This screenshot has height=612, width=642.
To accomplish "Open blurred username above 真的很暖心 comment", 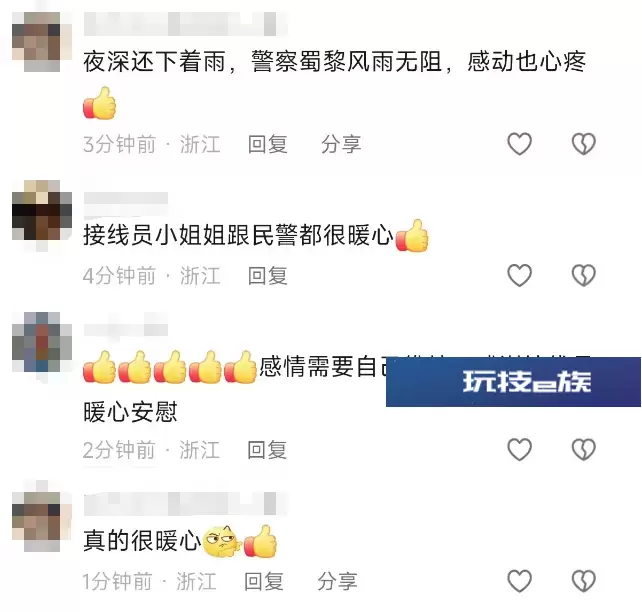I will point(185,504).
